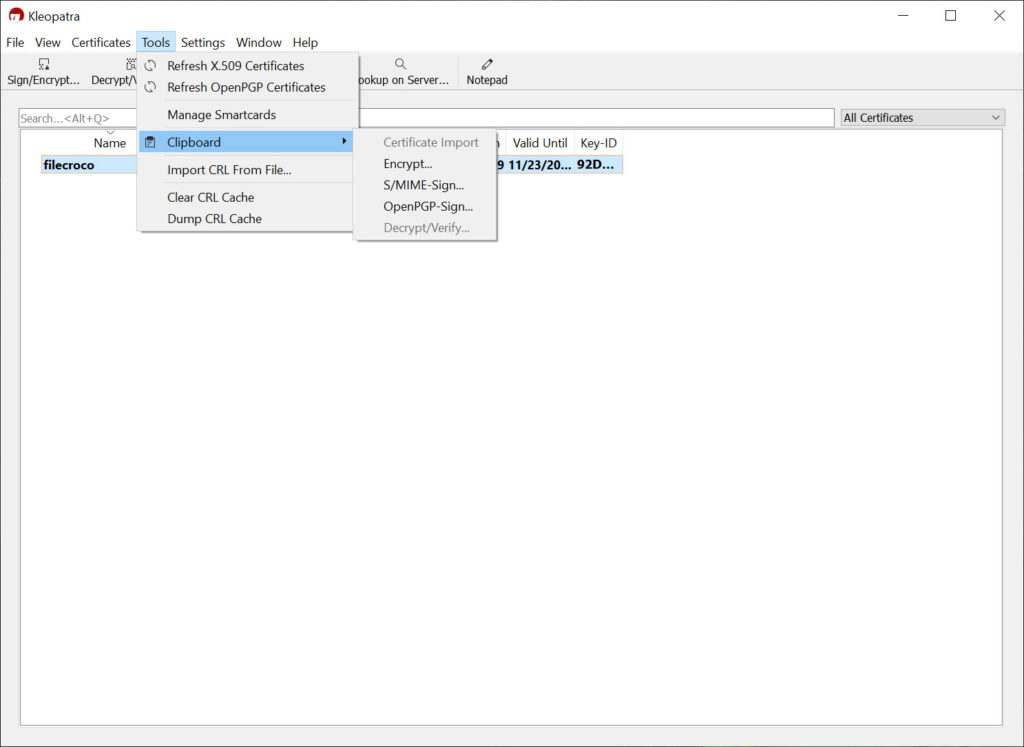Close the Kleopatra window
The width and height of the screenshot is (1024, 747).
coord(999,16)
